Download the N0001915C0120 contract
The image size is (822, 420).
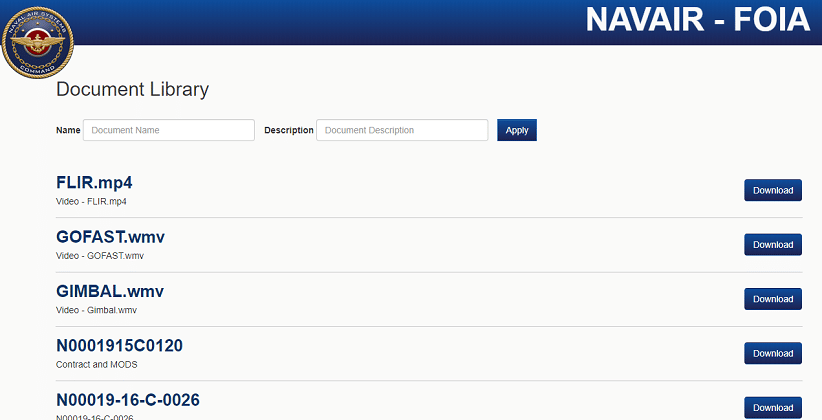(x=773, y=353)
